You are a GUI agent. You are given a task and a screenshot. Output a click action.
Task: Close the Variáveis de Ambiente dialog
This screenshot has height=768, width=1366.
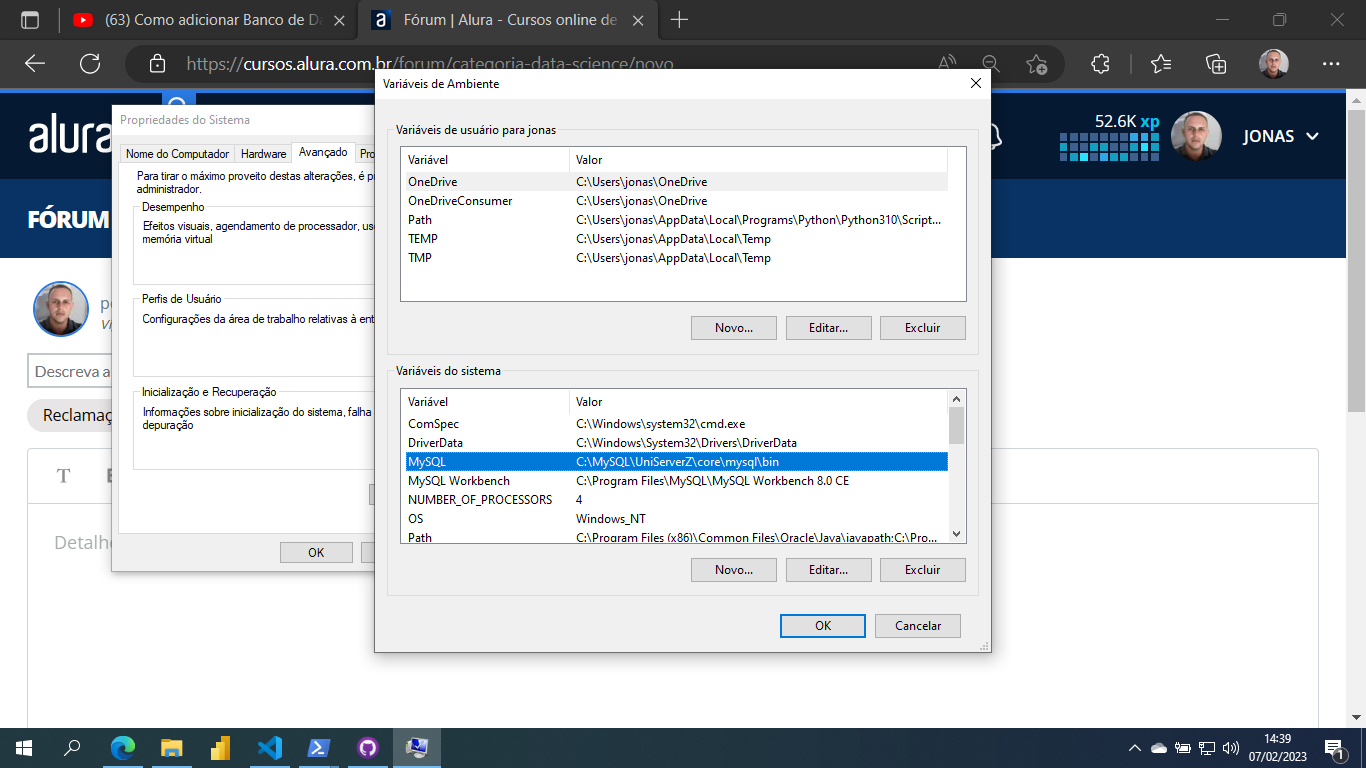pyautogui.click(x=976, y=84)
